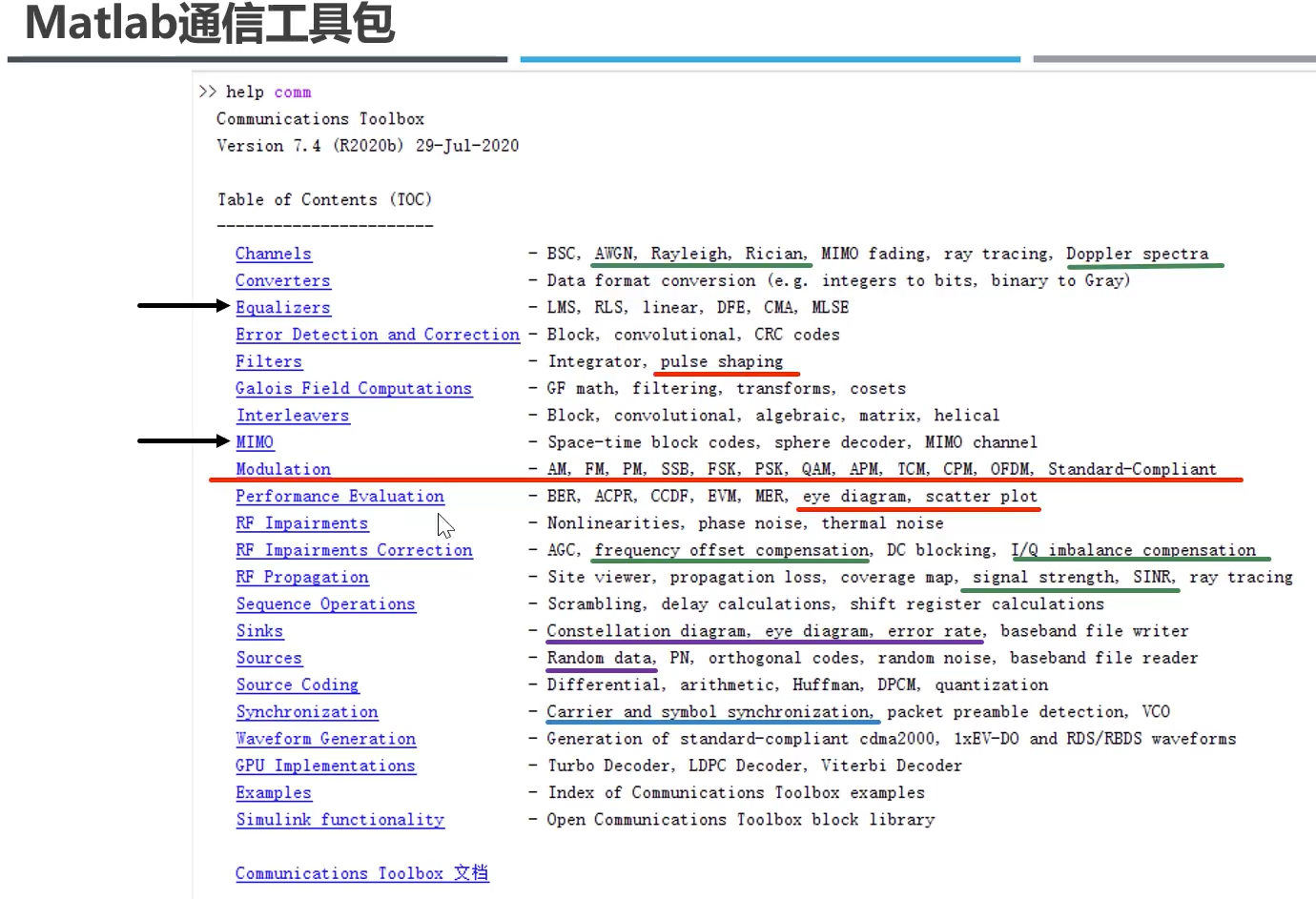
Task: Open the Modulation help link
Action: pyautogui.click(x=283, y=469)
